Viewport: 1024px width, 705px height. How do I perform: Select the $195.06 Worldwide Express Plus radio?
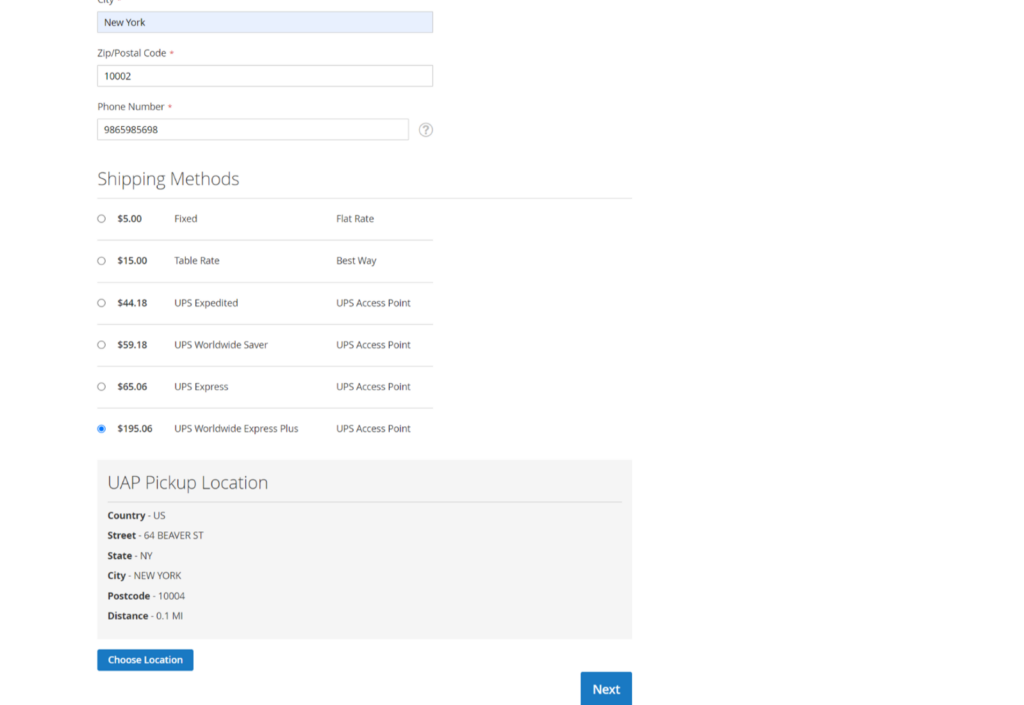(101, 429)
